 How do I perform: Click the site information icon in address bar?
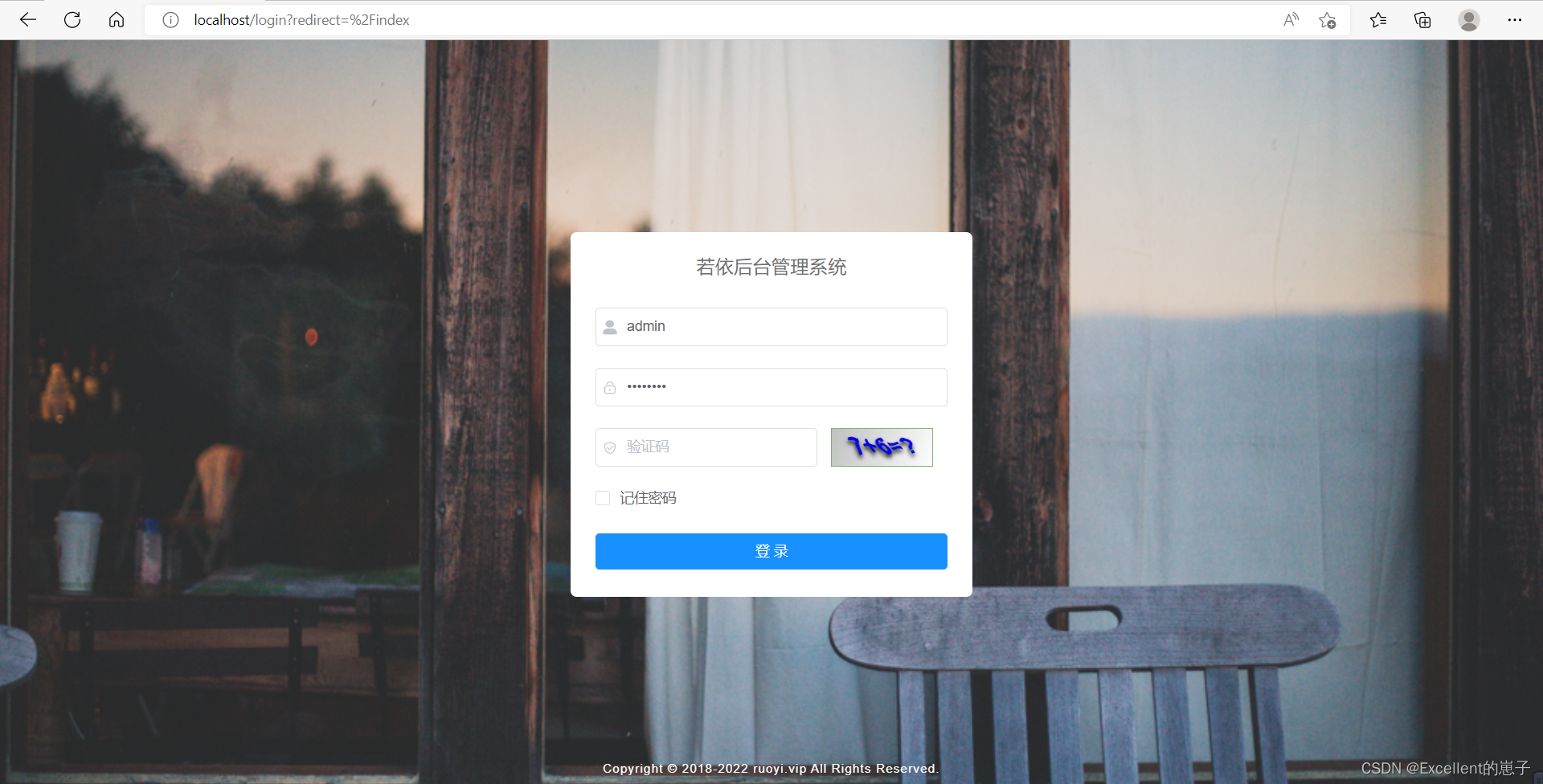[170, 20]
